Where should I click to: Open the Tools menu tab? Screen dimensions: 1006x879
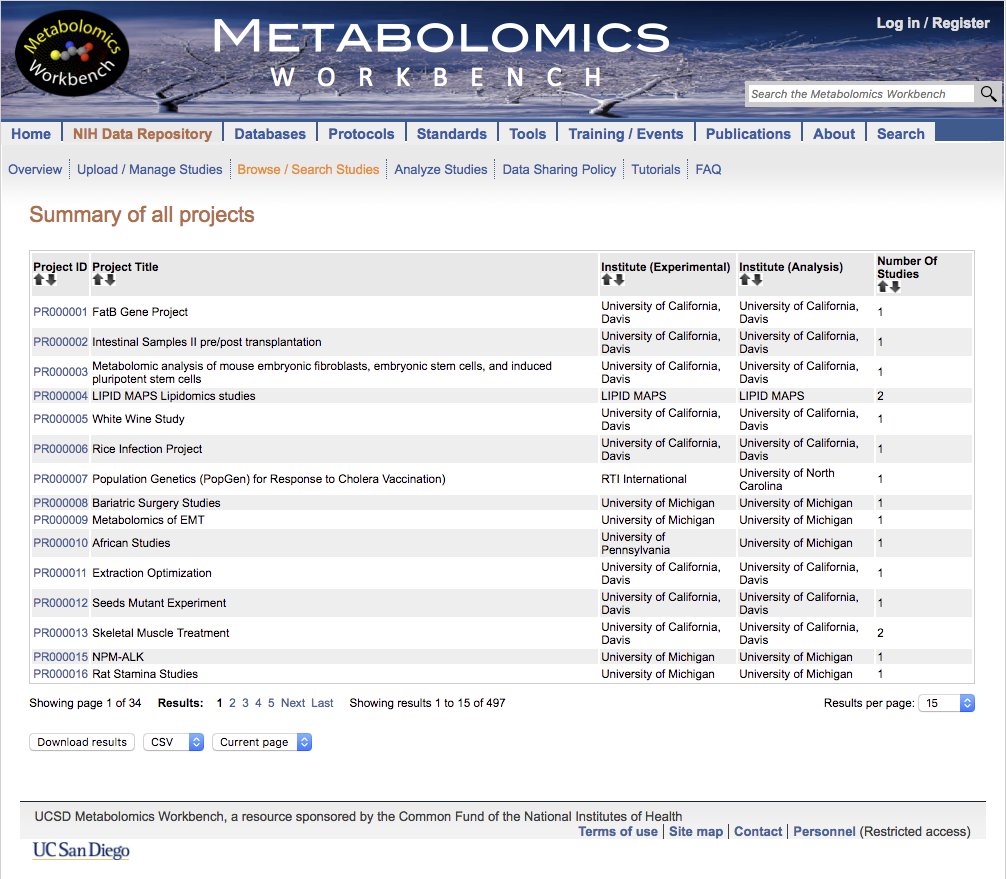527,133
